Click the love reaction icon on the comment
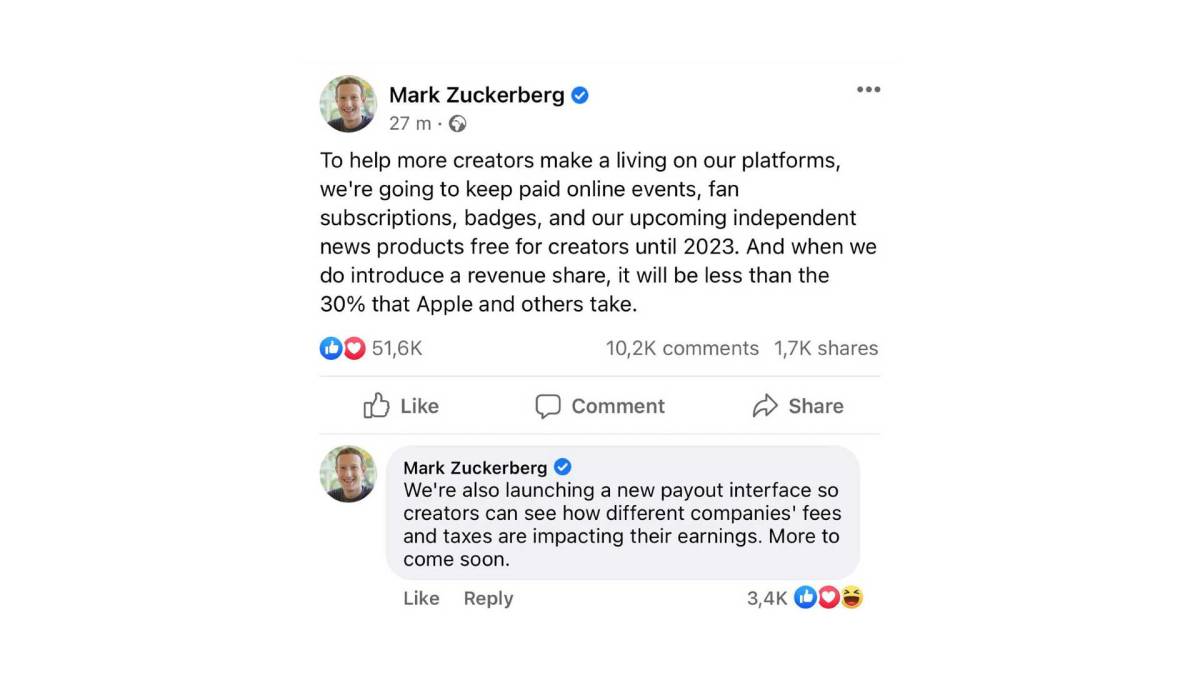 828,597
